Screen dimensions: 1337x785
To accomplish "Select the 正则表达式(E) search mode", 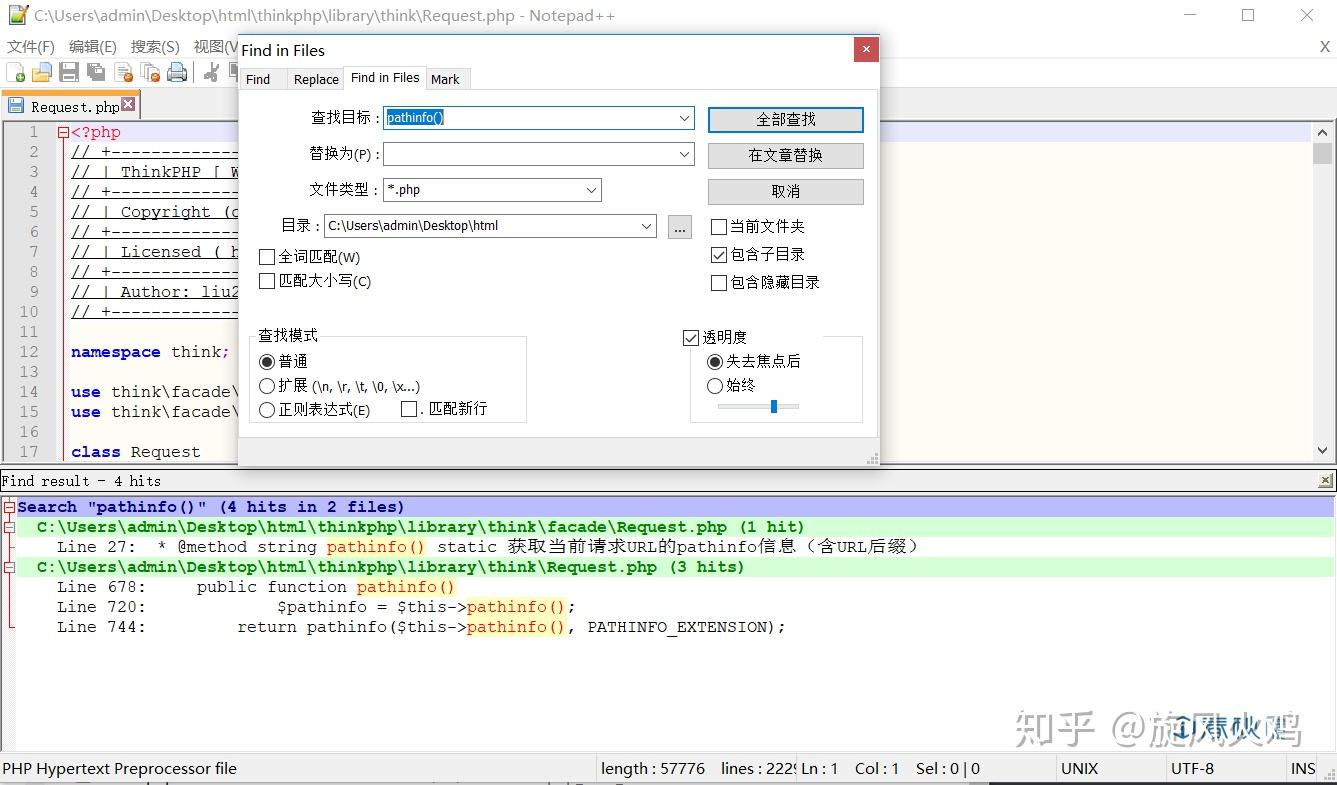I will [x=267, y=410].
